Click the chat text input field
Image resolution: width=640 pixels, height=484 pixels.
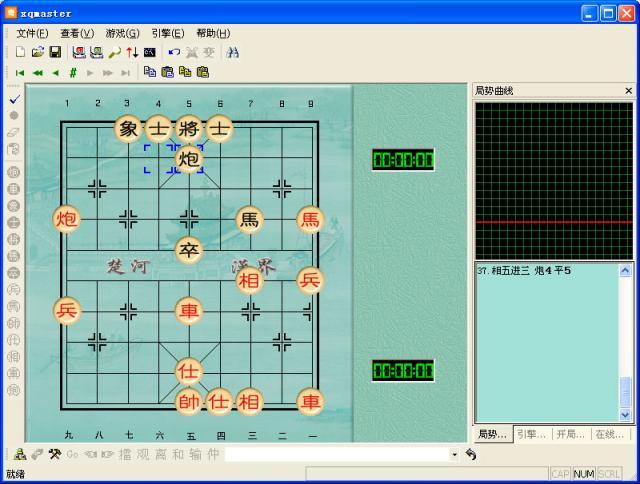click(338, 454)
